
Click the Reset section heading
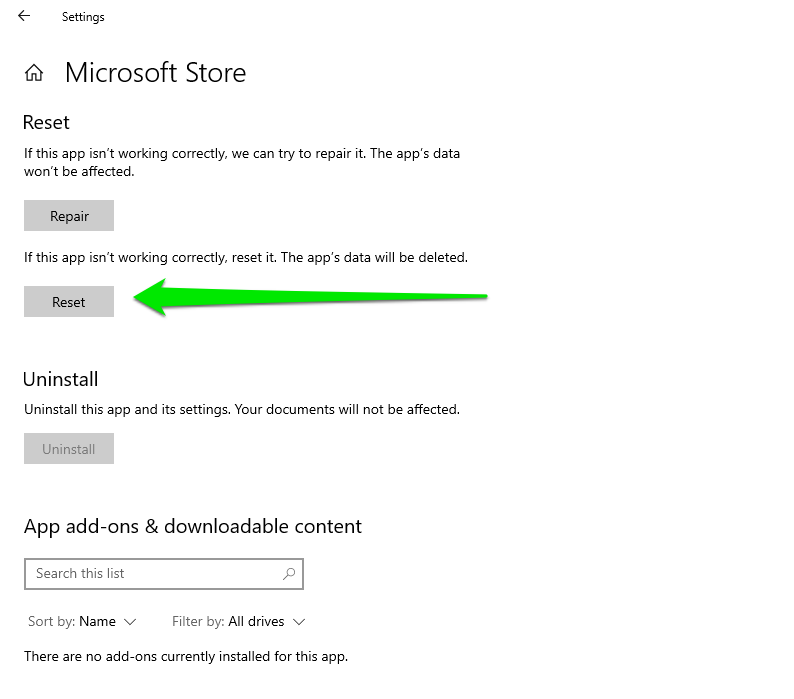coord(46,123)
